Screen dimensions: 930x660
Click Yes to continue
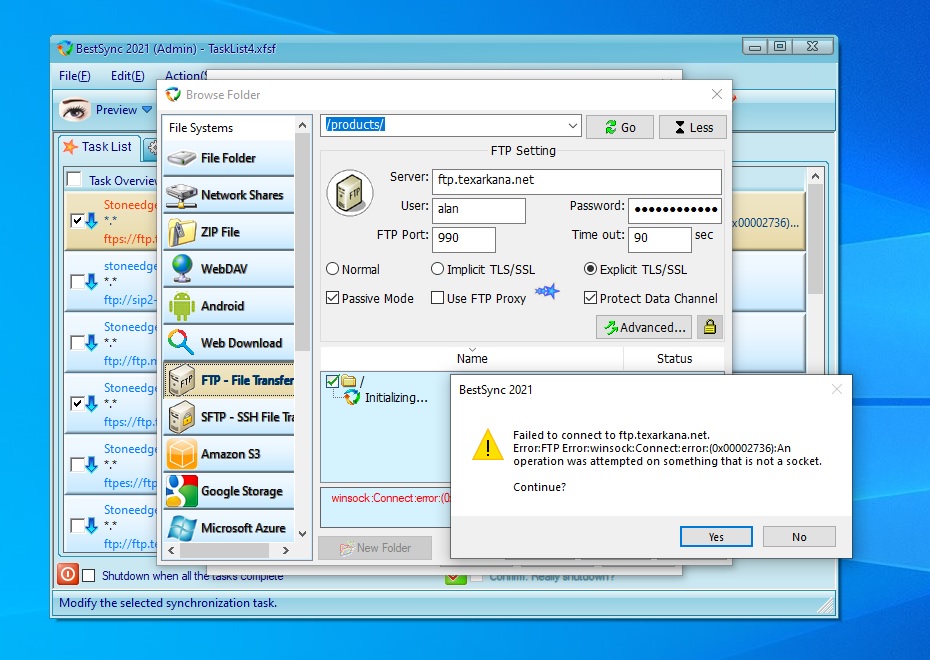coord(716,537)
